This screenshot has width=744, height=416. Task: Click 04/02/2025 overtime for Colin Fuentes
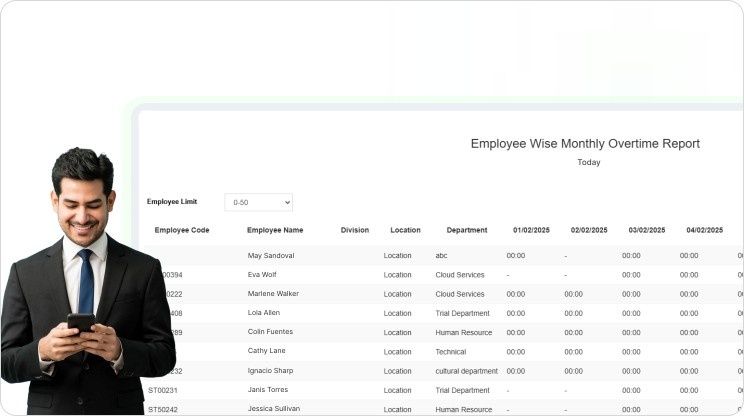[x=689, y=333]
